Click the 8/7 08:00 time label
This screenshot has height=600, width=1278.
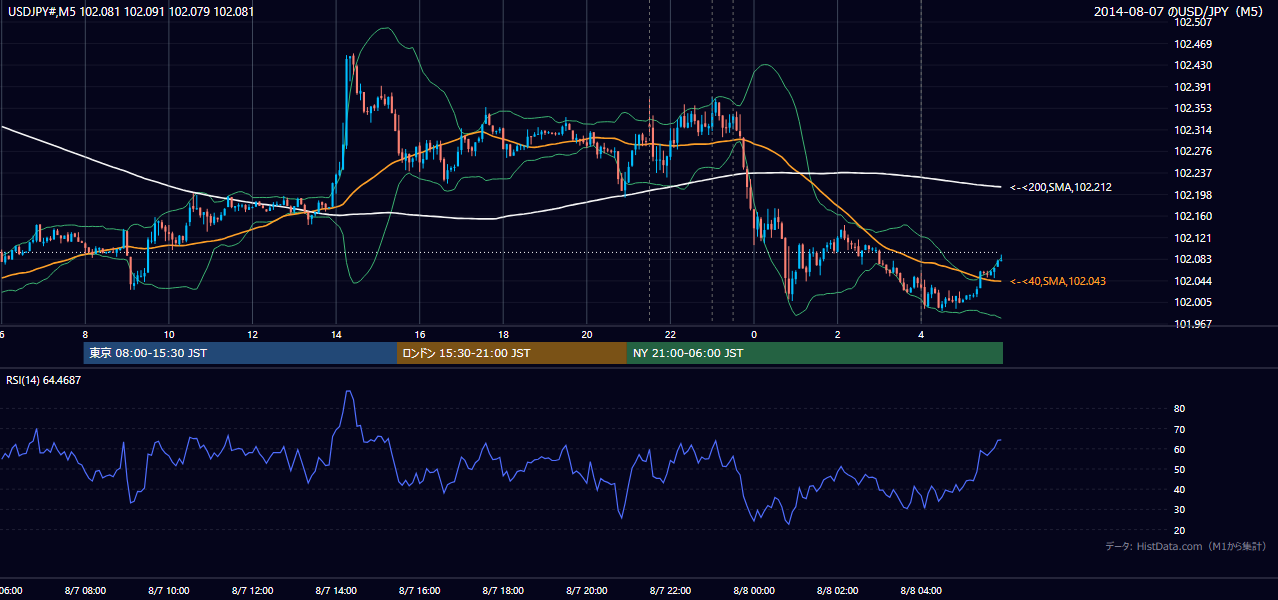[x=85, y=591]
